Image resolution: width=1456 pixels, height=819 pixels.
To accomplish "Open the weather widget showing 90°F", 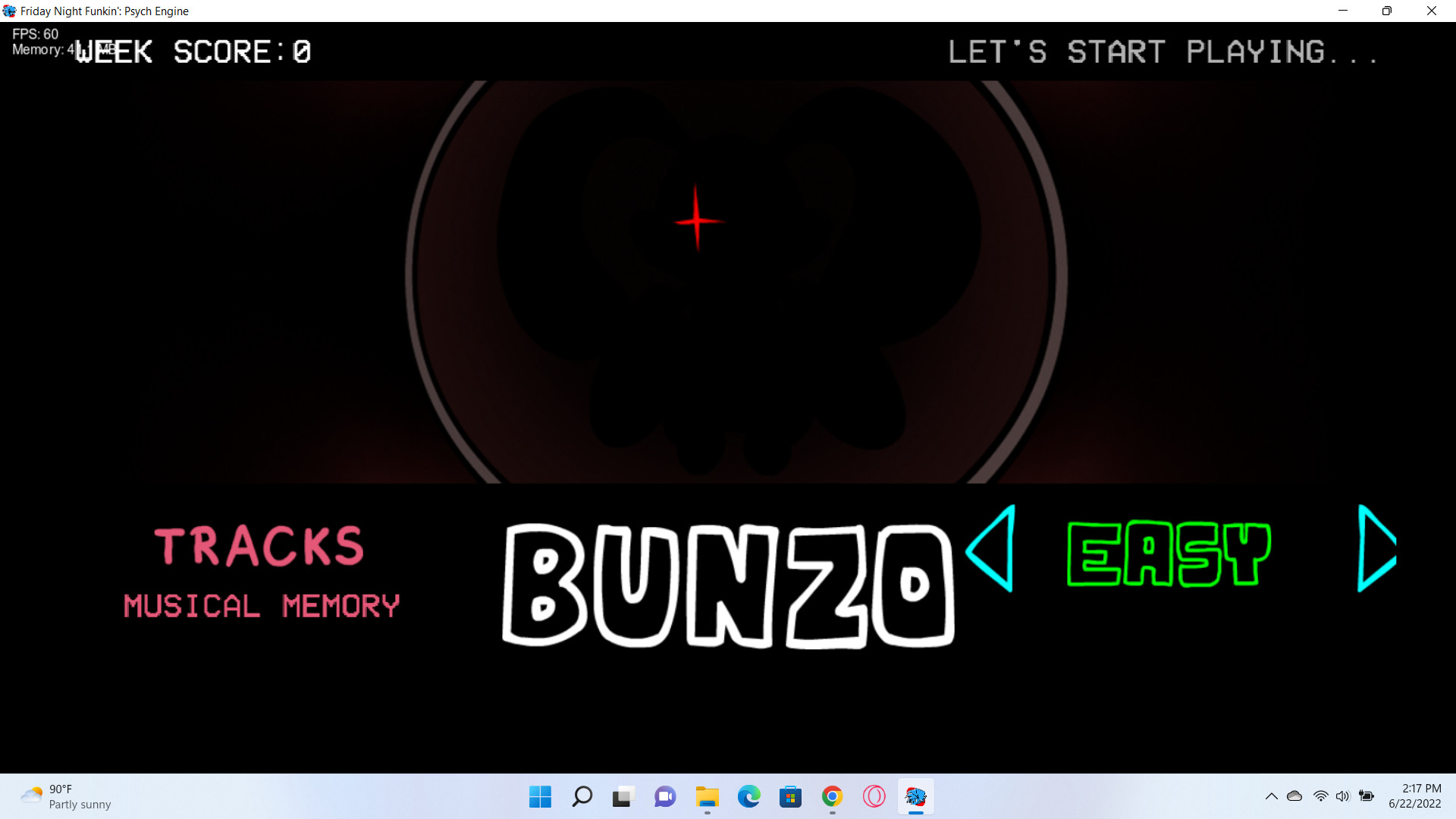I will point(65,796).
